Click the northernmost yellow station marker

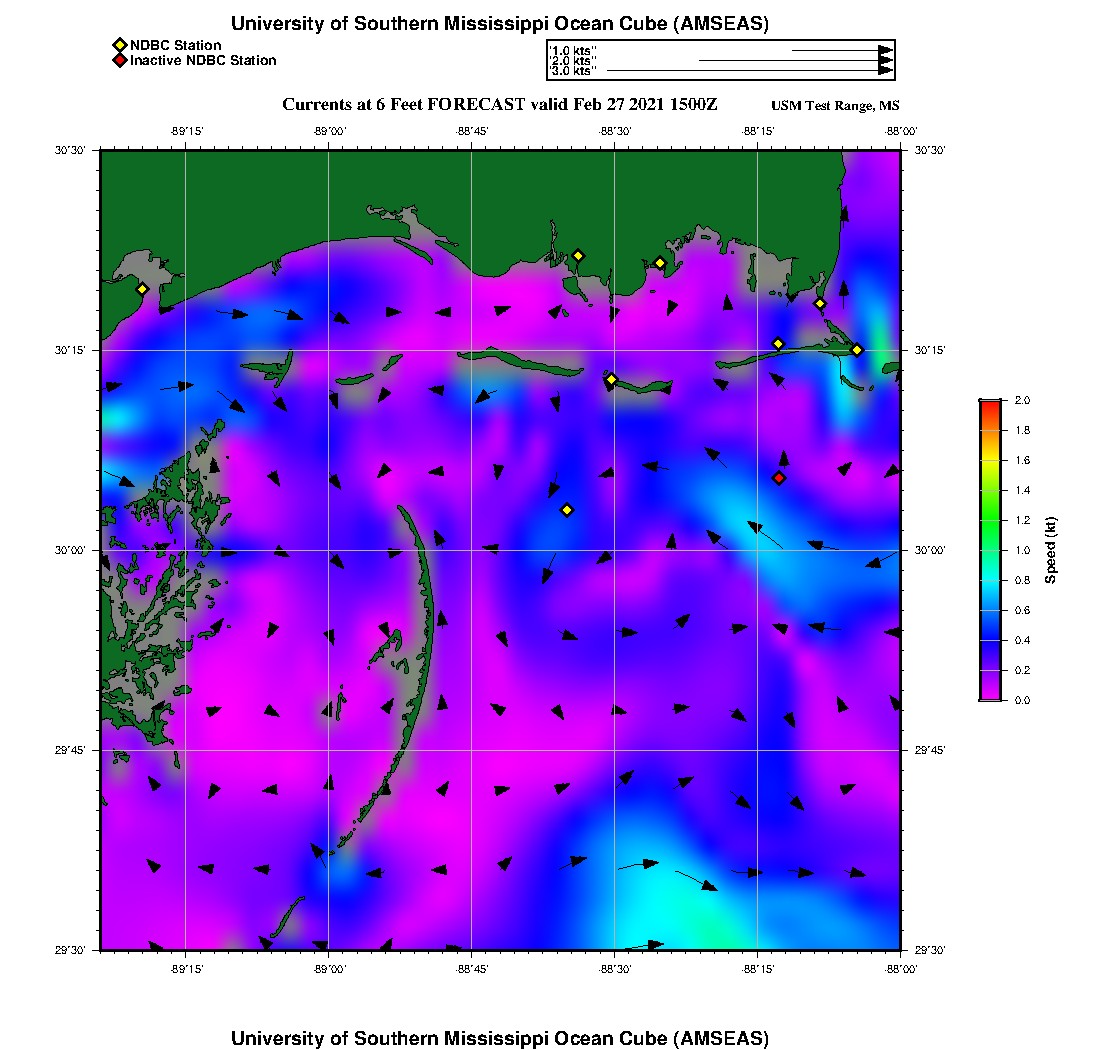pos(578,255)
